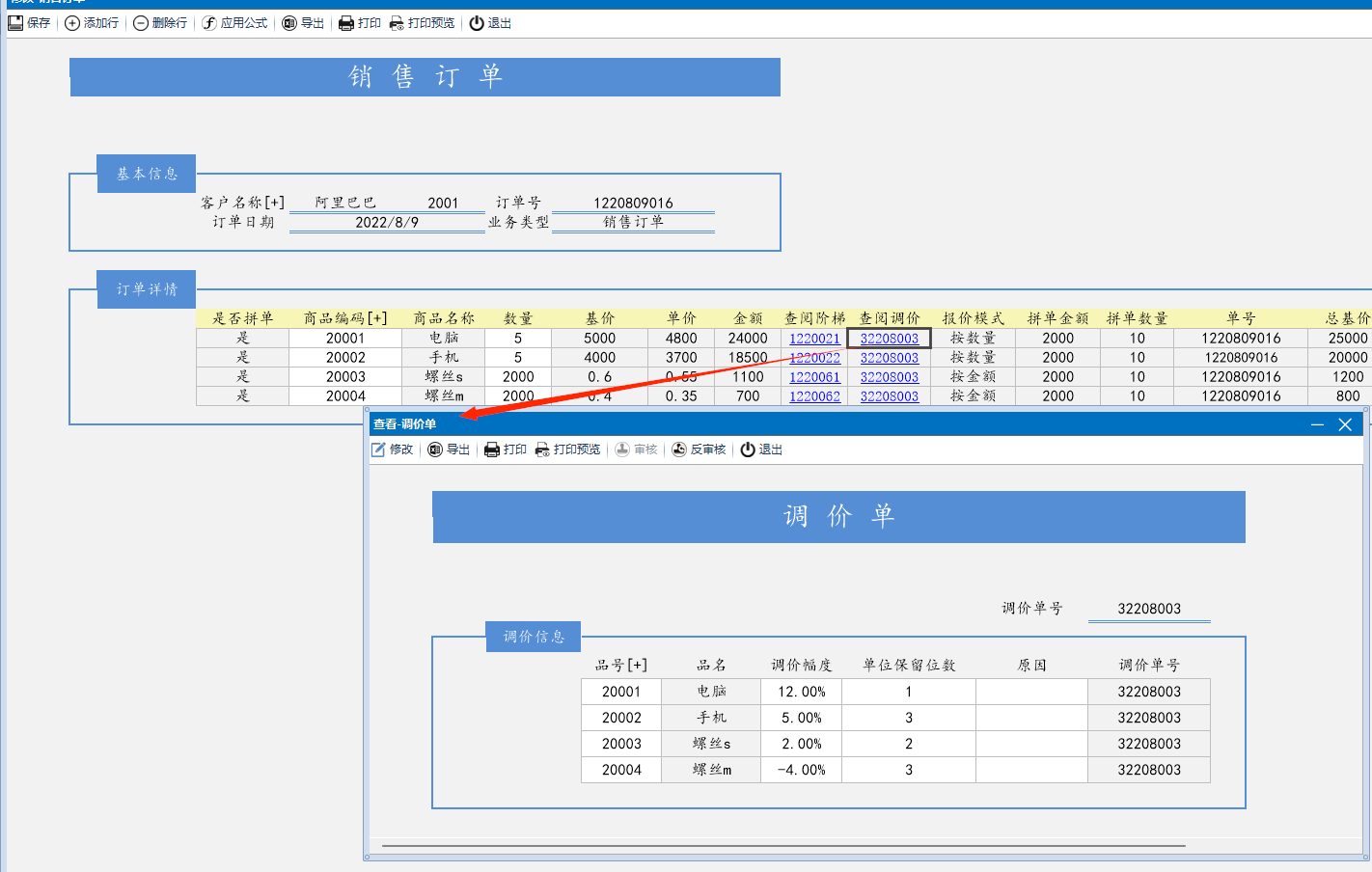Expand the 商品编码[+] column header
Screen dimensions: 1372x872
tap(344, 318)
